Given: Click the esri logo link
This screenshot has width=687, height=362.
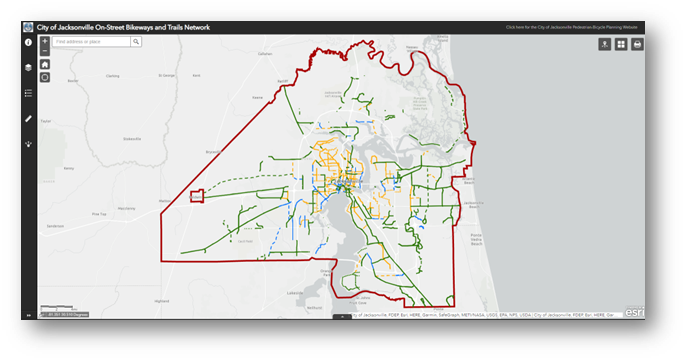Looking at the screenshot, I should [634, 312].
